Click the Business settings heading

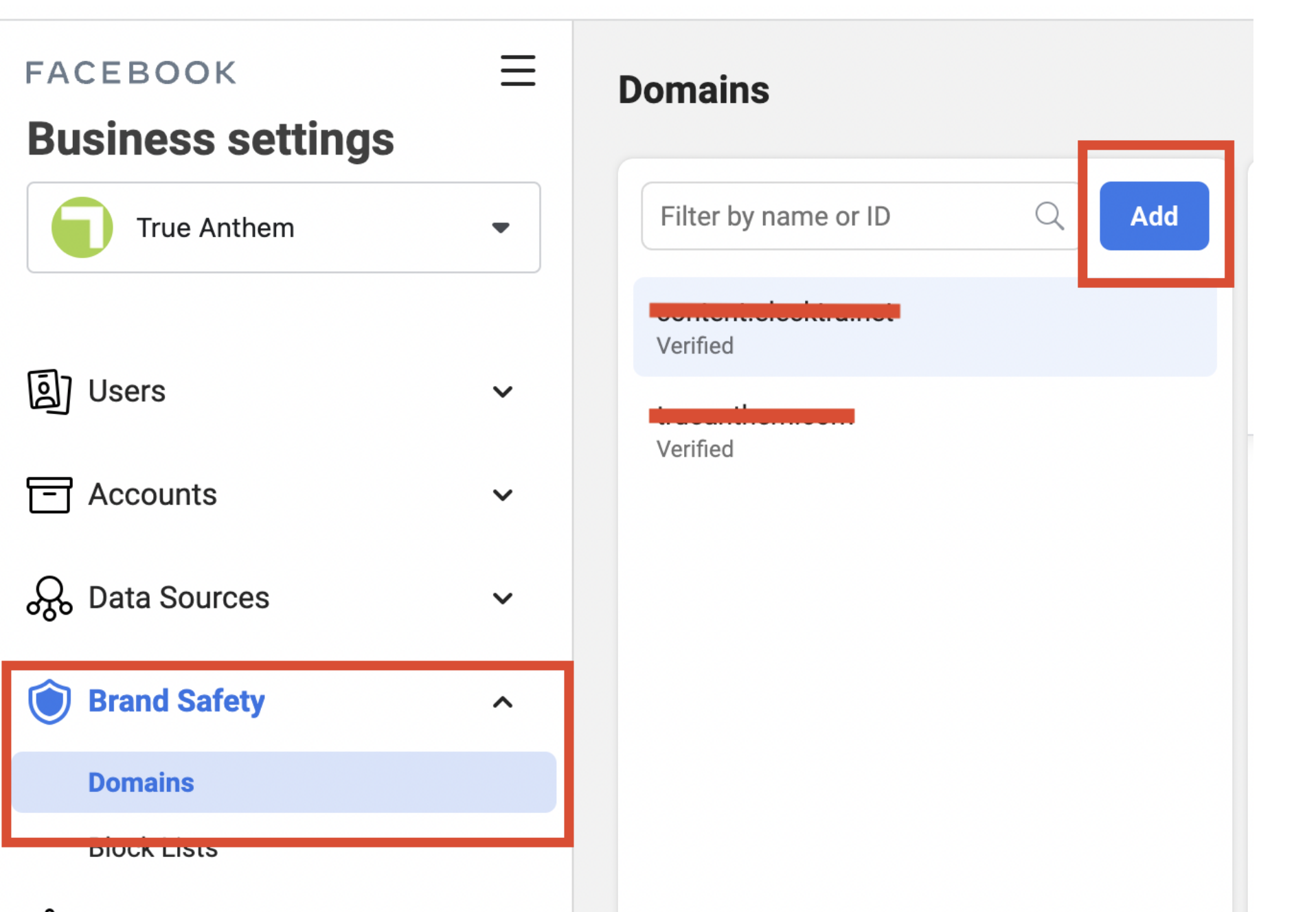click(x=211, y=139)
